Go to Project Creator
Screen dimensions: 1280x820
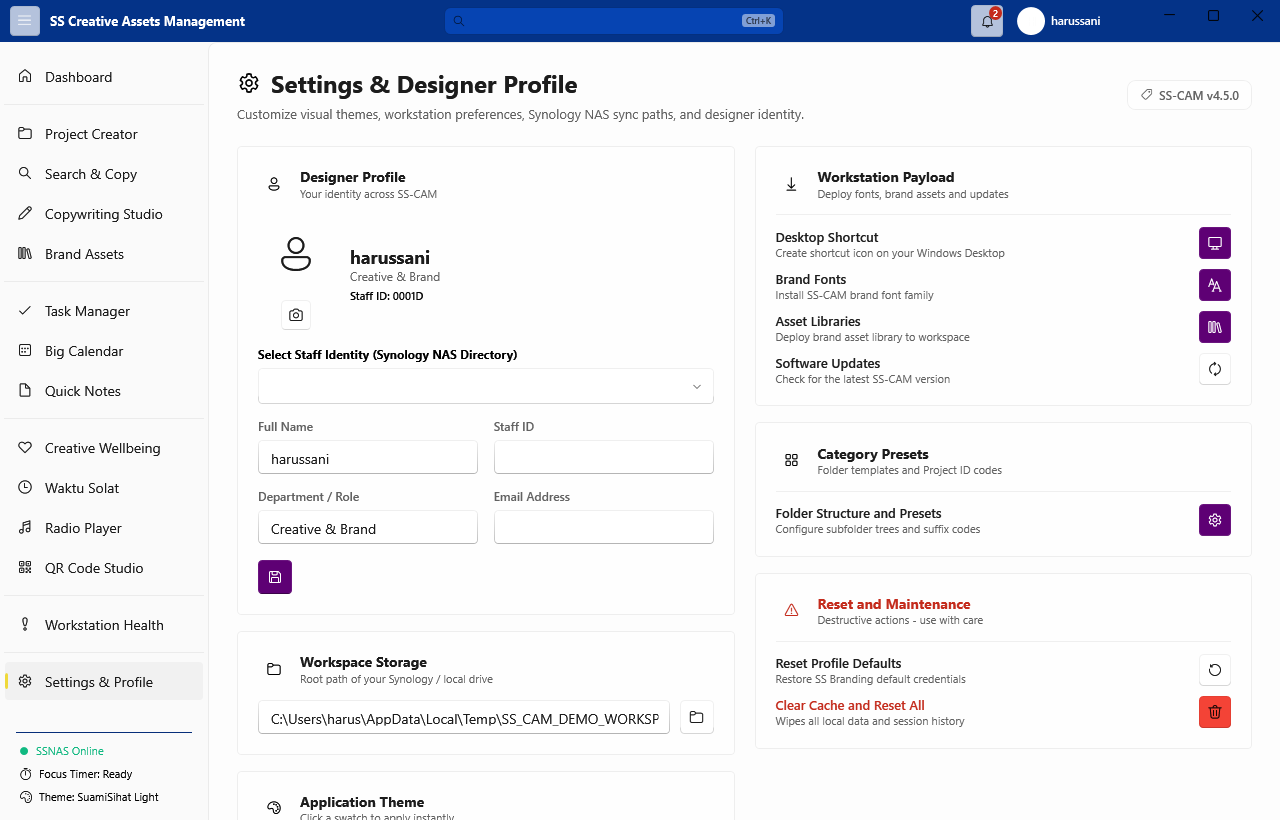(104, 134)
